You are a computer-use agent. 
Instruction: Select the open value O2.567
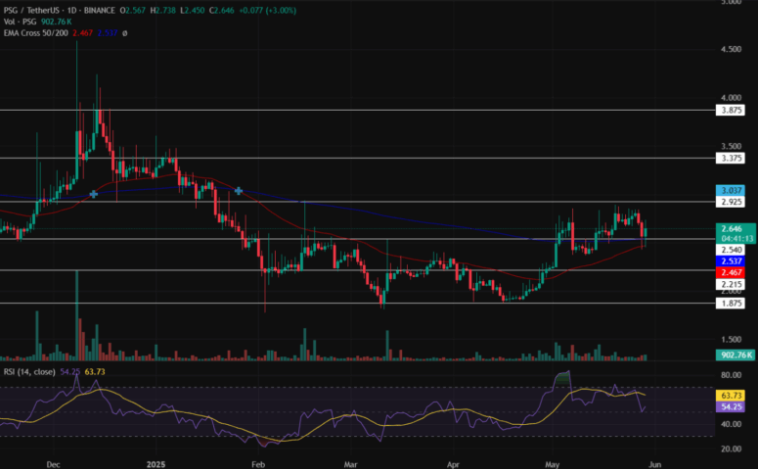click(132, 10)
